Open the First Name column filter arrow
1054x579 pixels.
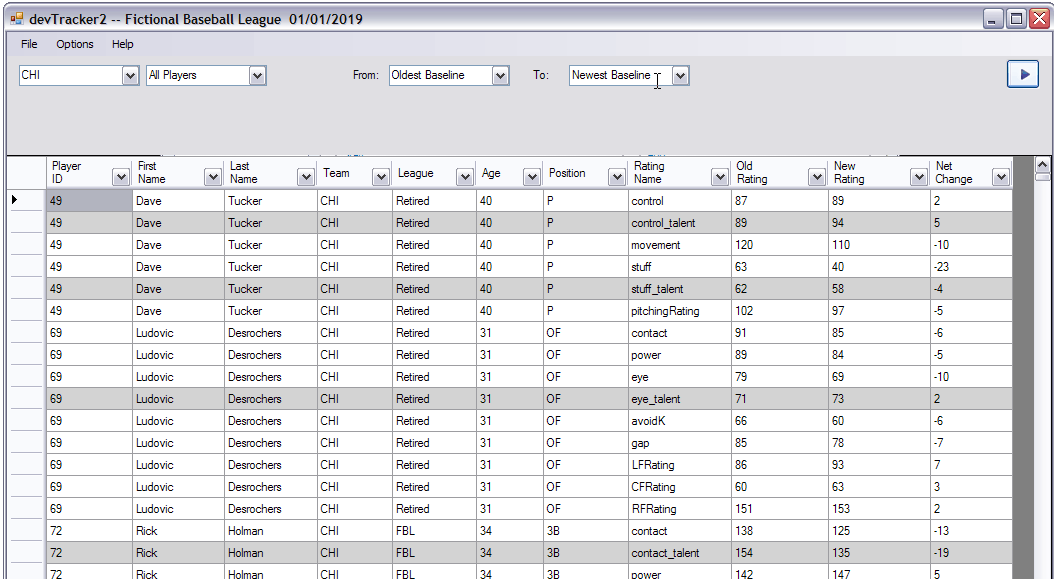coord(213,177)
